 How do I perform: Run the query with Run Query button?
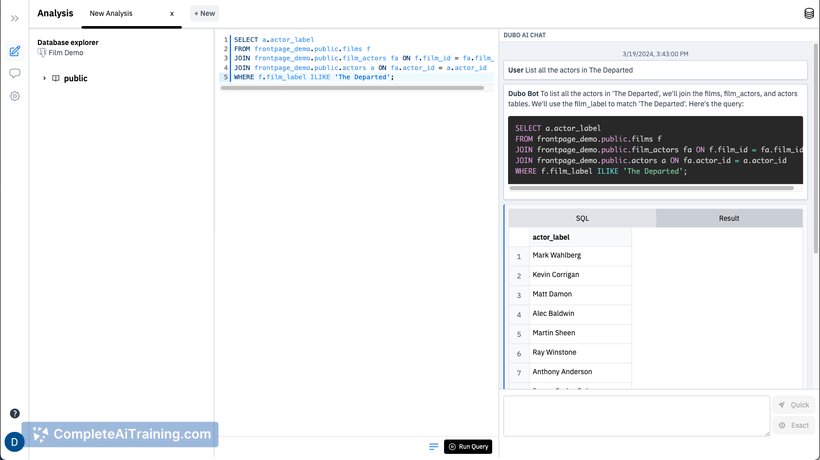click(468, 446)
